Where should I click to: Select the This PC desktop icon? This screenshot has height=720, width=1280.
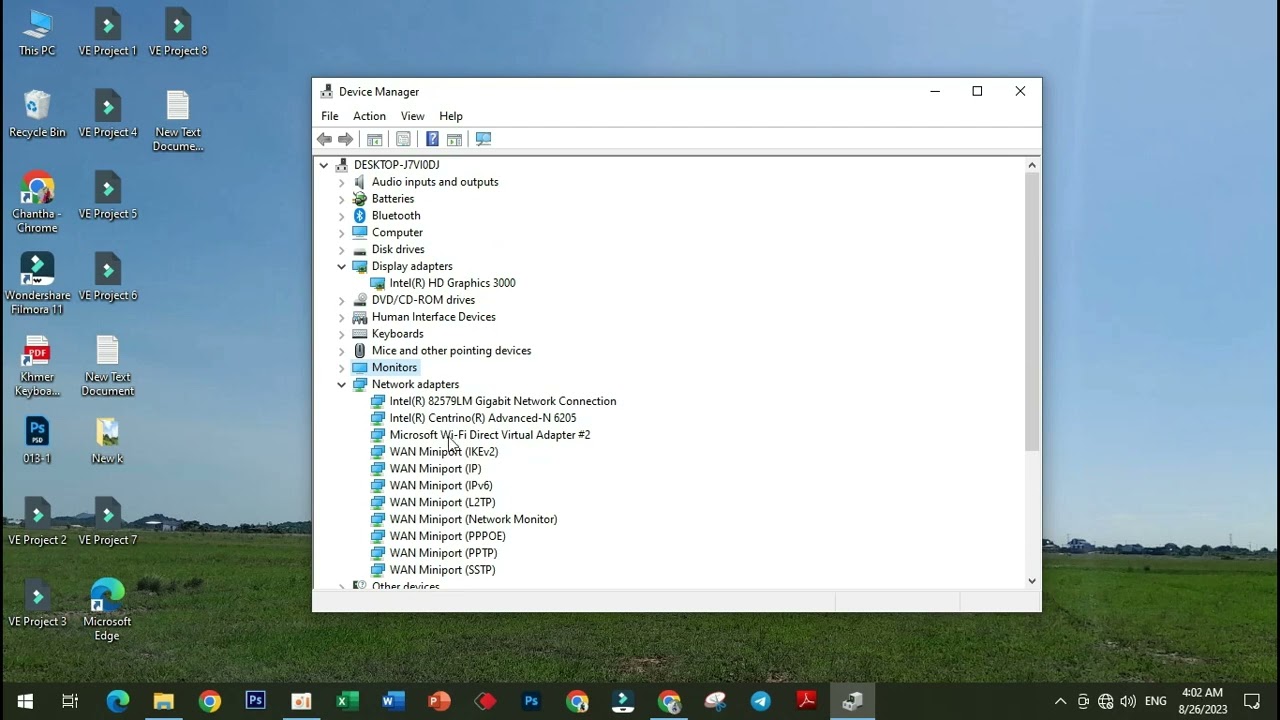37,33
